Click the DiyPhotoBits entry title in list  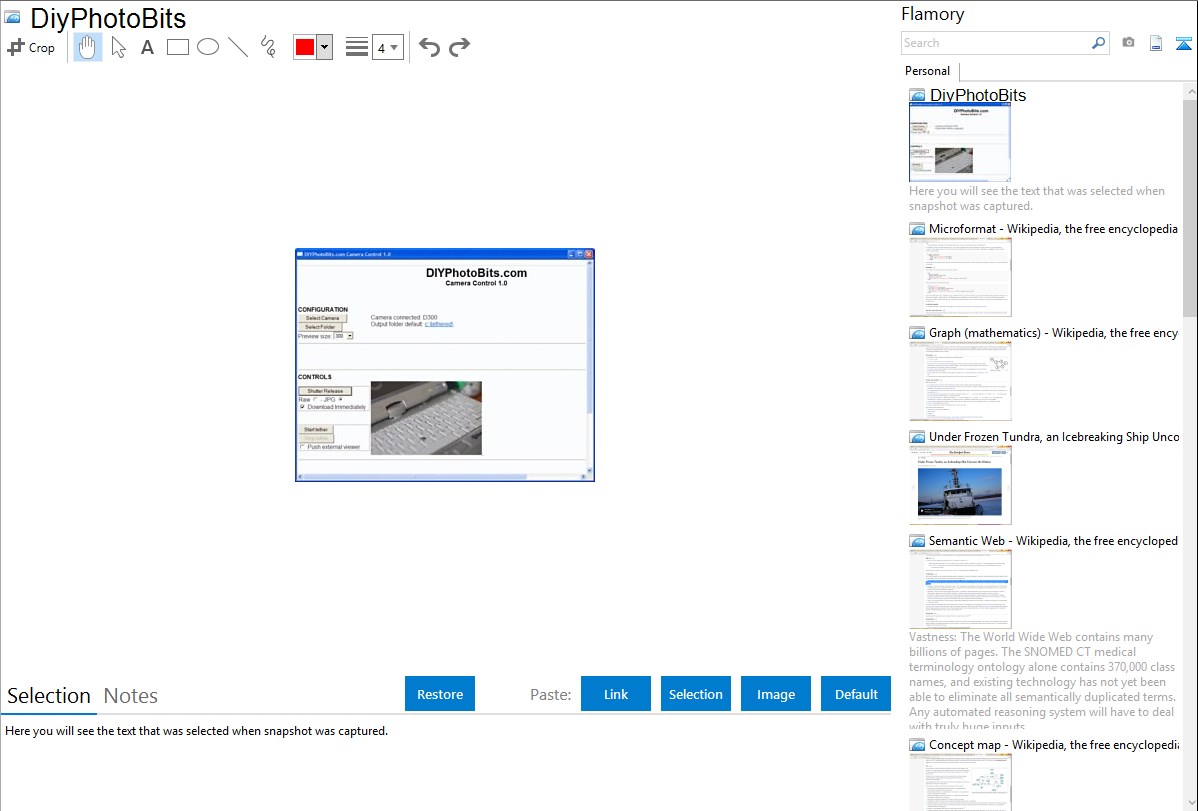click(x=978, y=95)
